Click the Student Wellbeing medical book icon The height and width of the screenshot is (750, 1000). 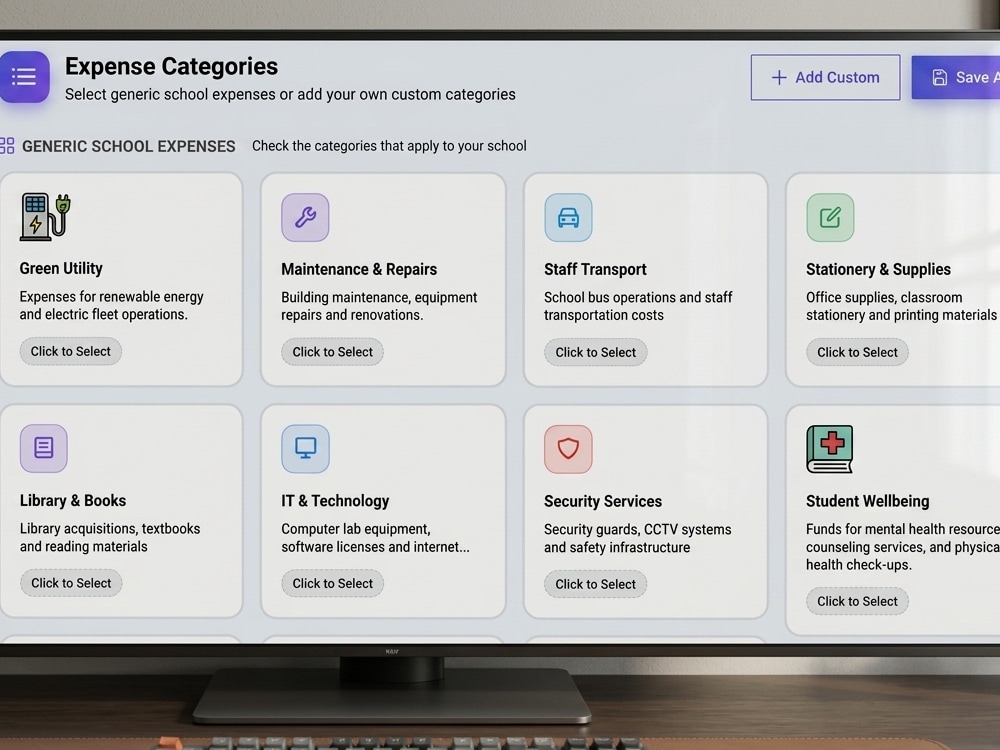pyautogui.click(x=830, y=449)
